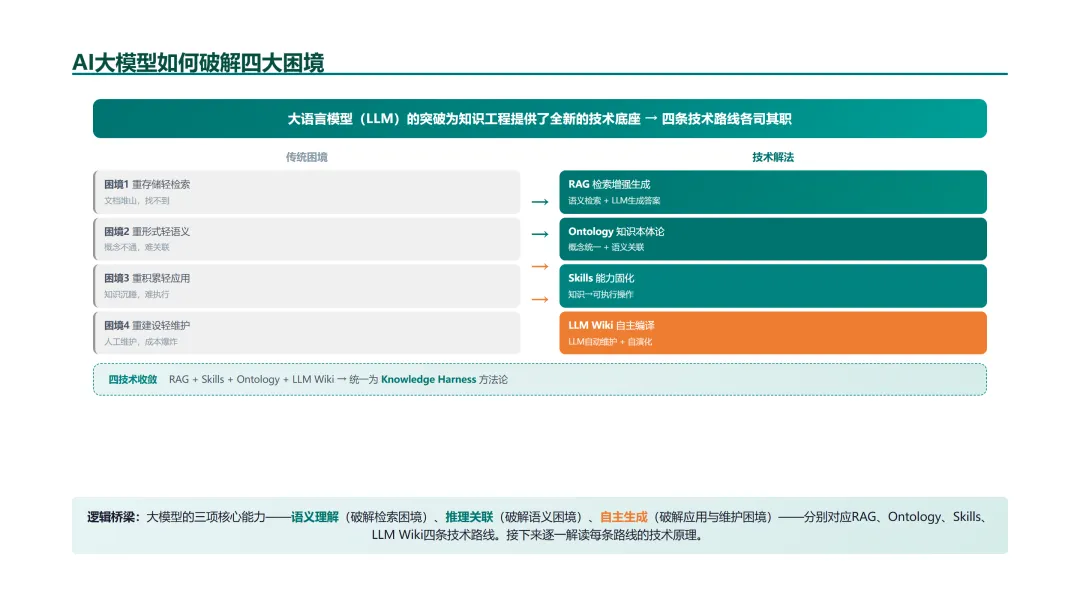
Task: Click the subtitle "LLM自动维护 + 自演化"
Action: [610, 342]
